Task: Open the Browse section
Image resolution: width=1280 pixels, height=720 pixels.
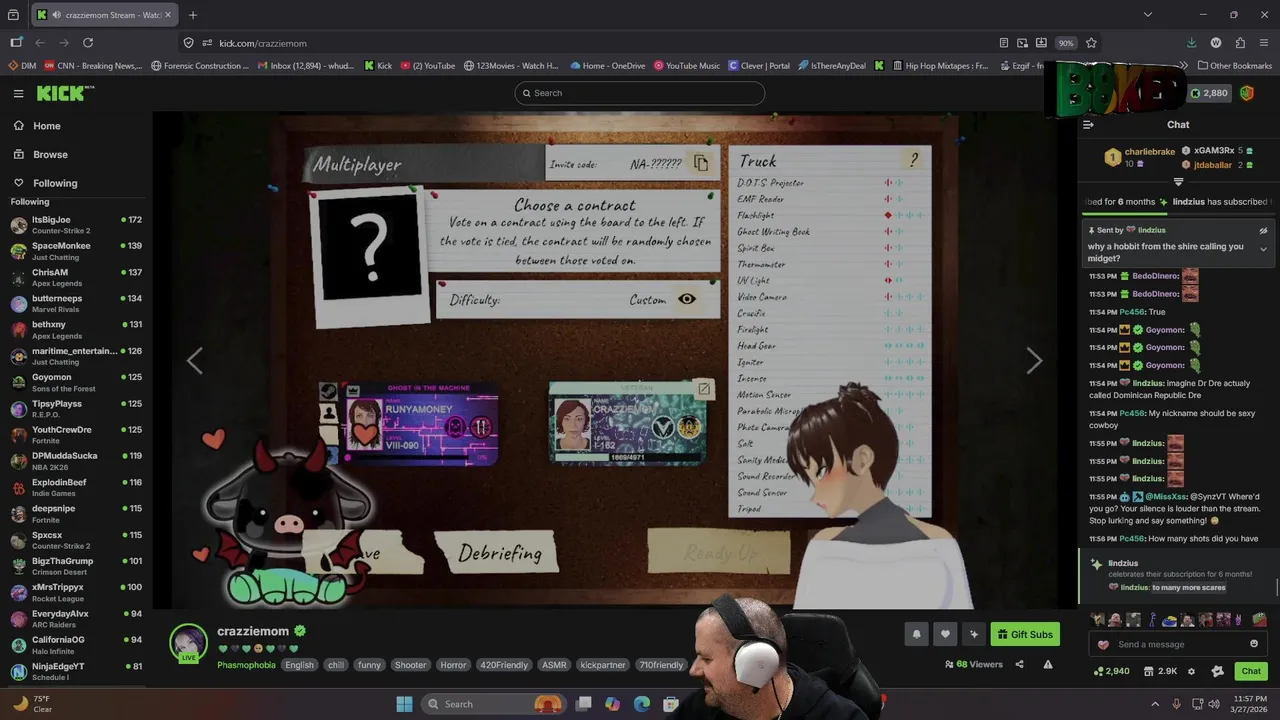Action: 40,154
